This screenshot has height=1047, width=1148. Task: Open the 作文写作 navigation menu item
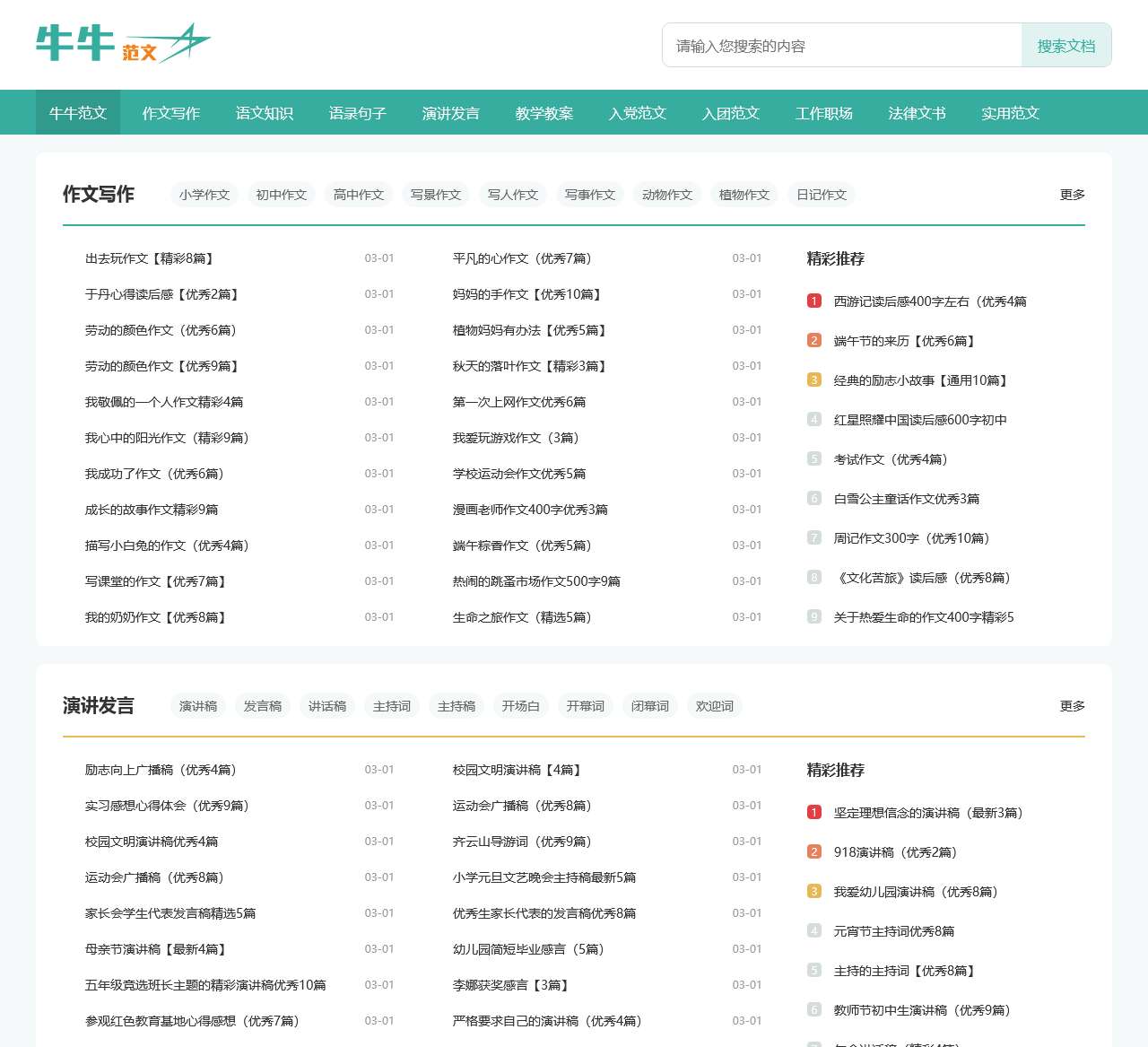point(171,113)
